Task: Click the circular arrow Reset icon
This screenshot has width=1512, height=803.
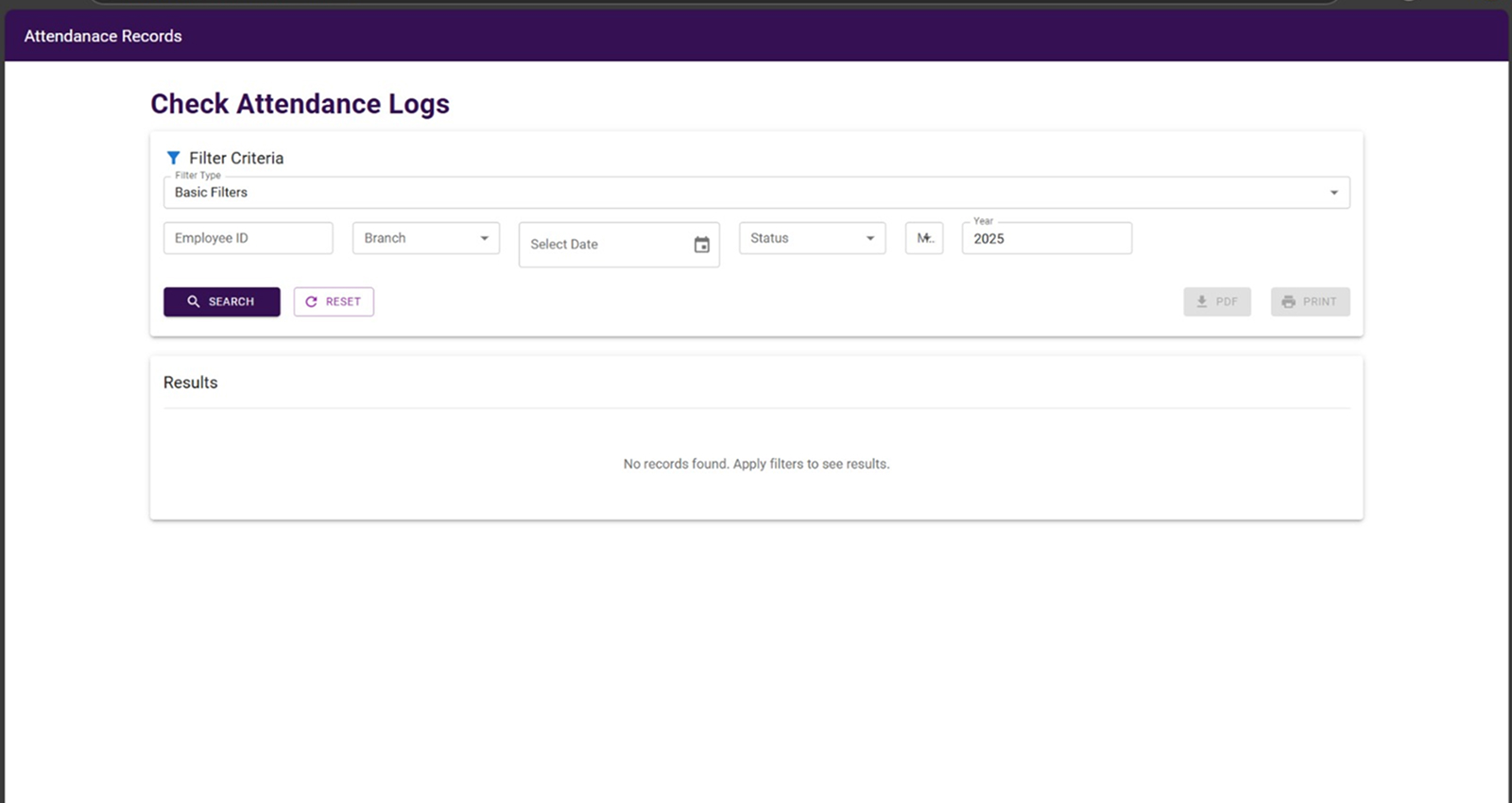Action: pyautogui.click(x=311, y=301)
